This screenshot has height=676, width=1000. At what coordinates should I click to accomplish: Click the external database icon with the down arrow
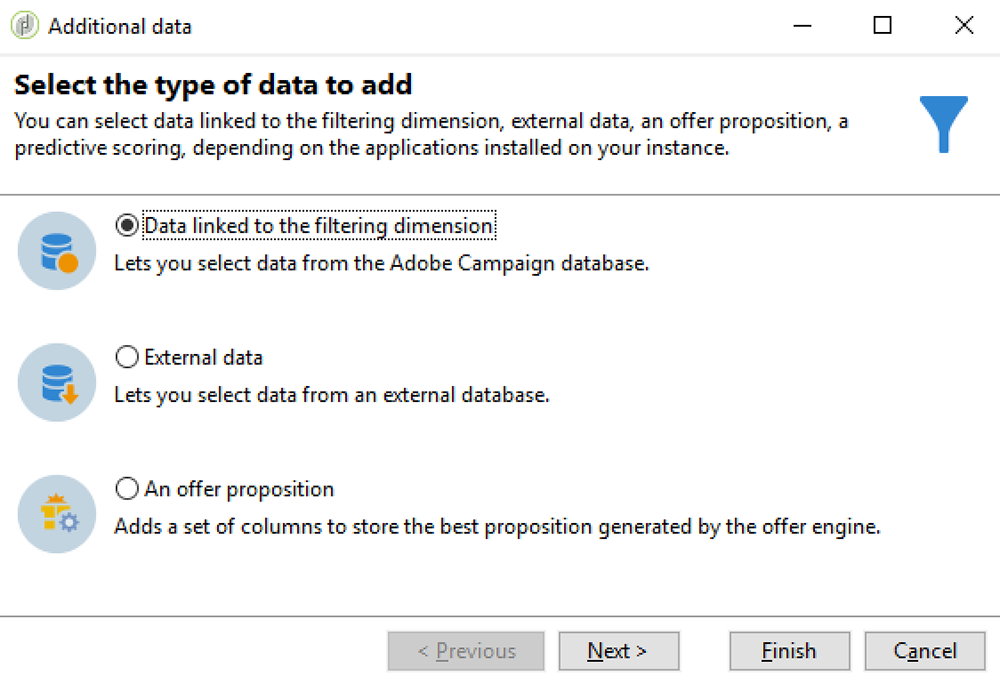coord(57,383)
